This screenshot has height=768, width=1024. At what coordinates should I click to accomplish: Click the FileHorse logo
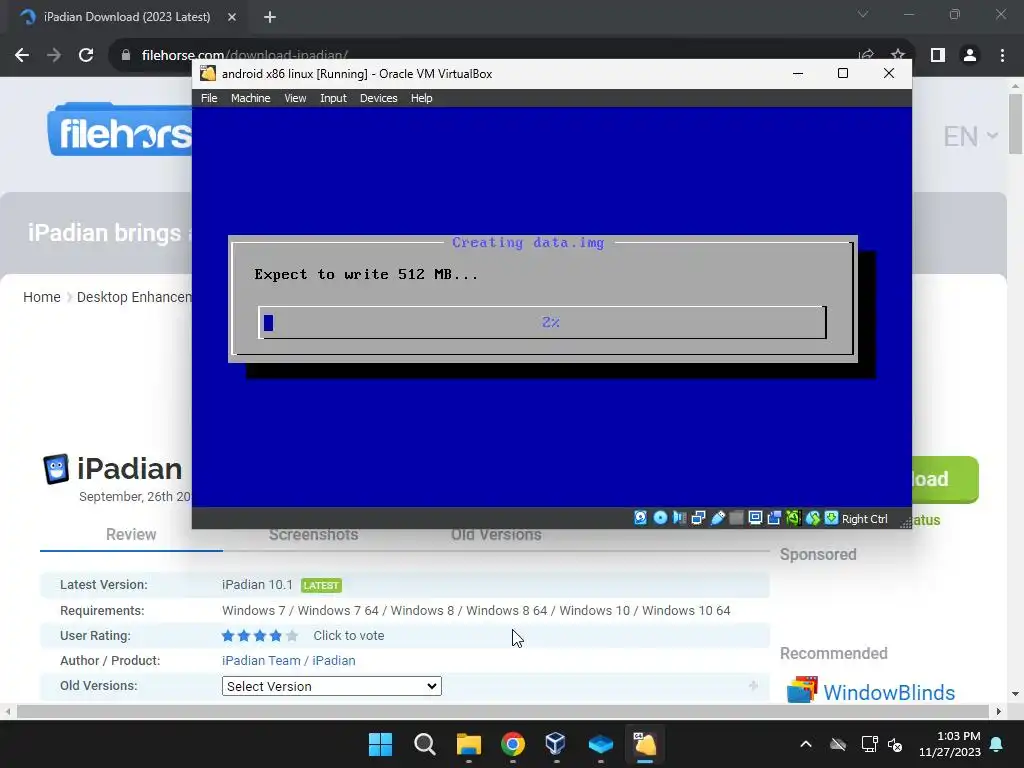[120, 131]
